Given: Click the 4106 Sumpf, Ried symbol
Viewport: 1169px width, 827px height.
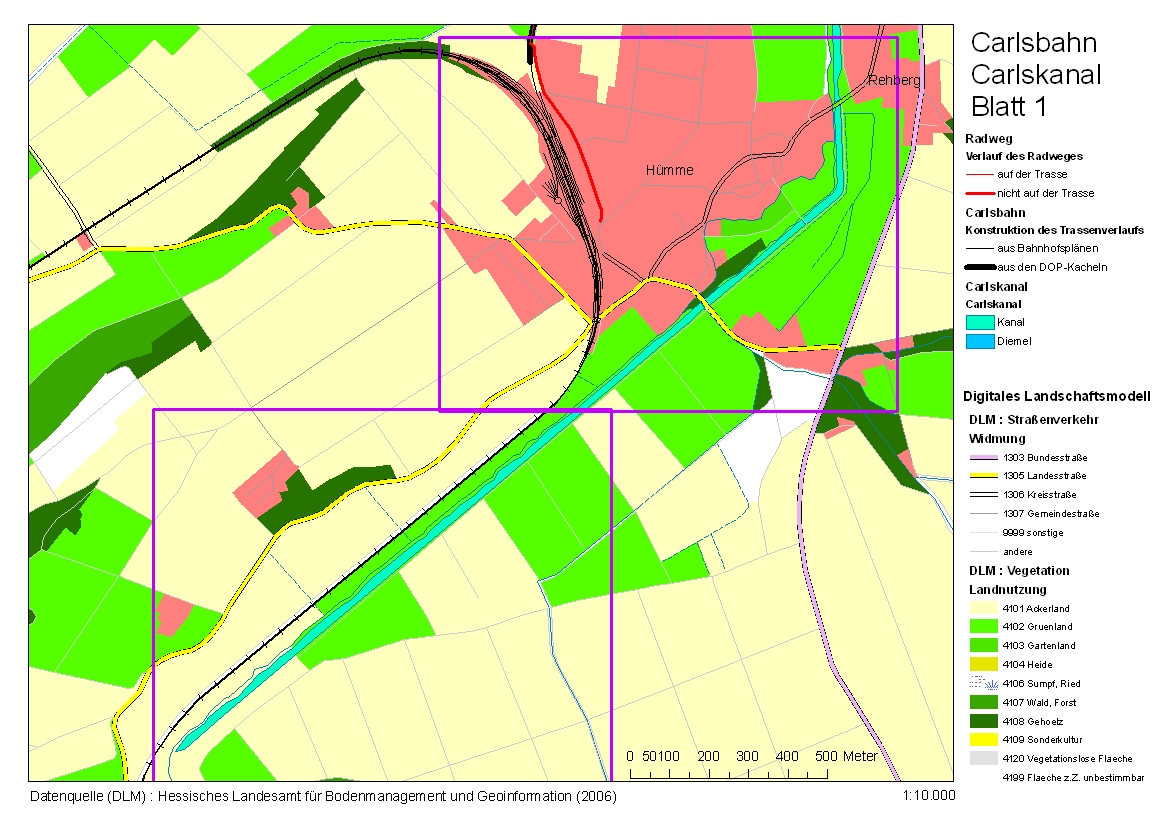Looking at the screenshot, I should [x=981, y=683].
